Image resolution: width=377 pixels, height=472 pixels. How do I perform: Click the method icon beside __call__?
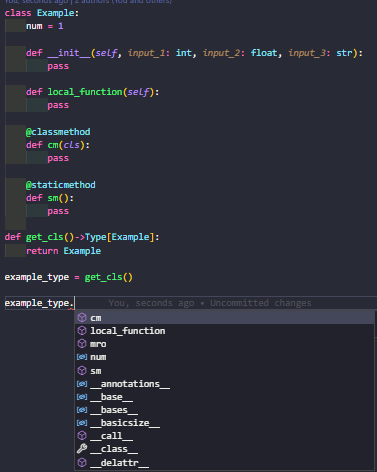(x=82, y=436)
